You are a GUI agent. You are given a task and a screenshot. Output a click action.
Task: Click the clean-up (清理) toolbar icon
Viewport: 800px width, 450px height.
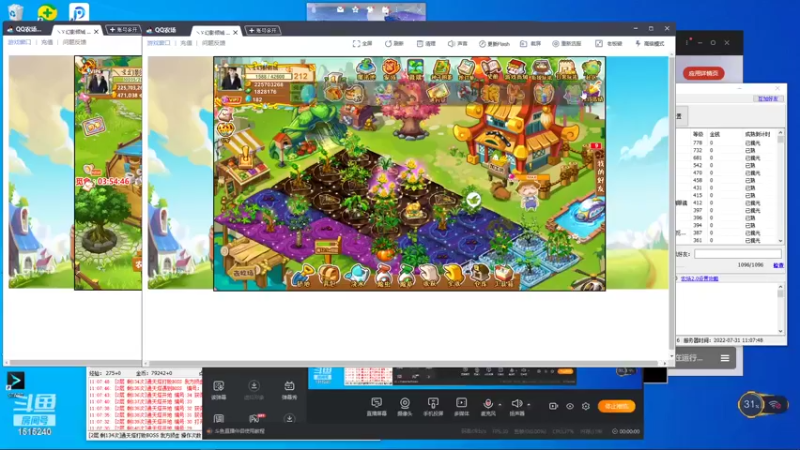point(426,44)
